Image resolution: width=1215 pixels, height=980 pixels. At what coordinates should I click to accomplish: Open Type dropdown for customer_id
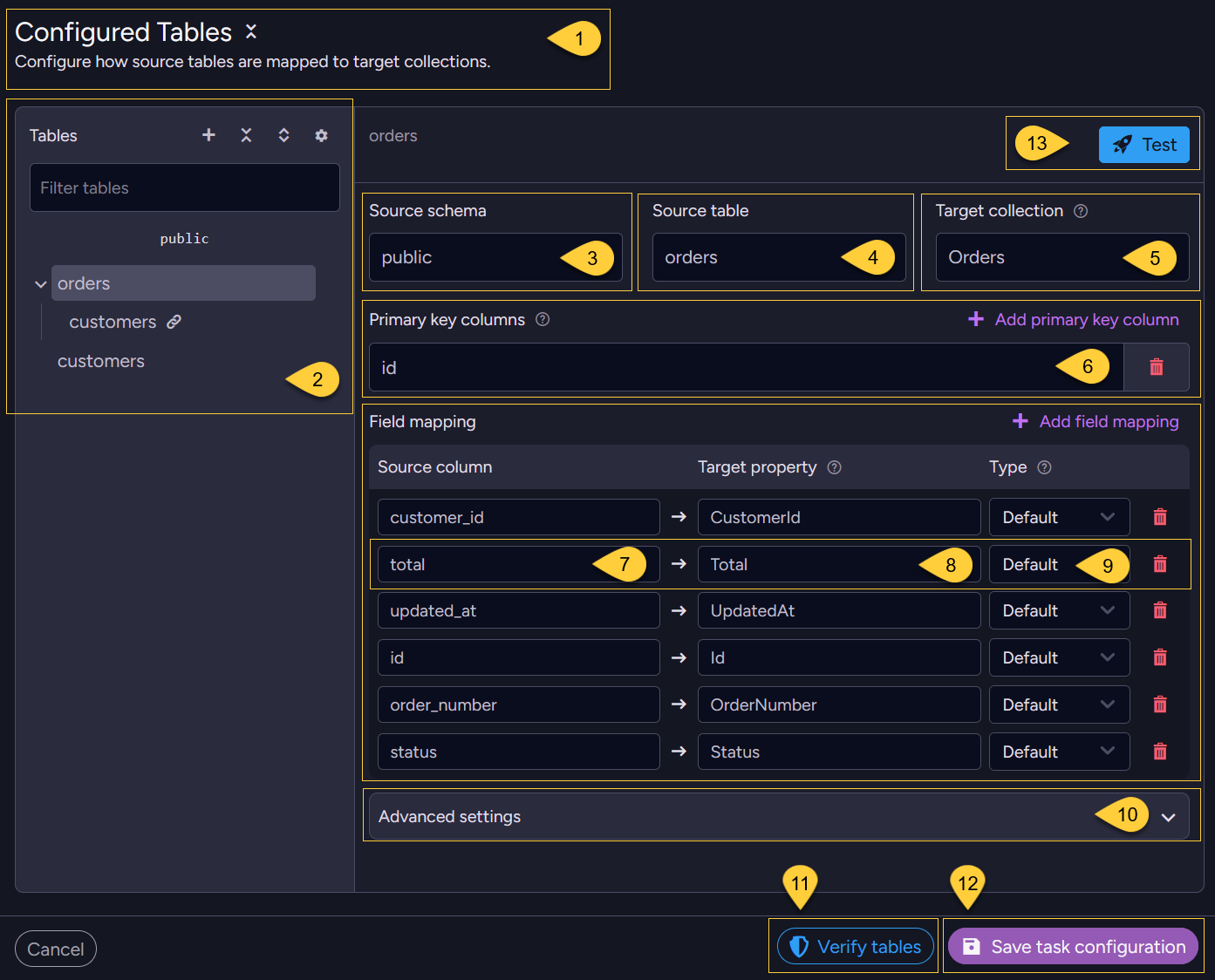coord(1059,517)
